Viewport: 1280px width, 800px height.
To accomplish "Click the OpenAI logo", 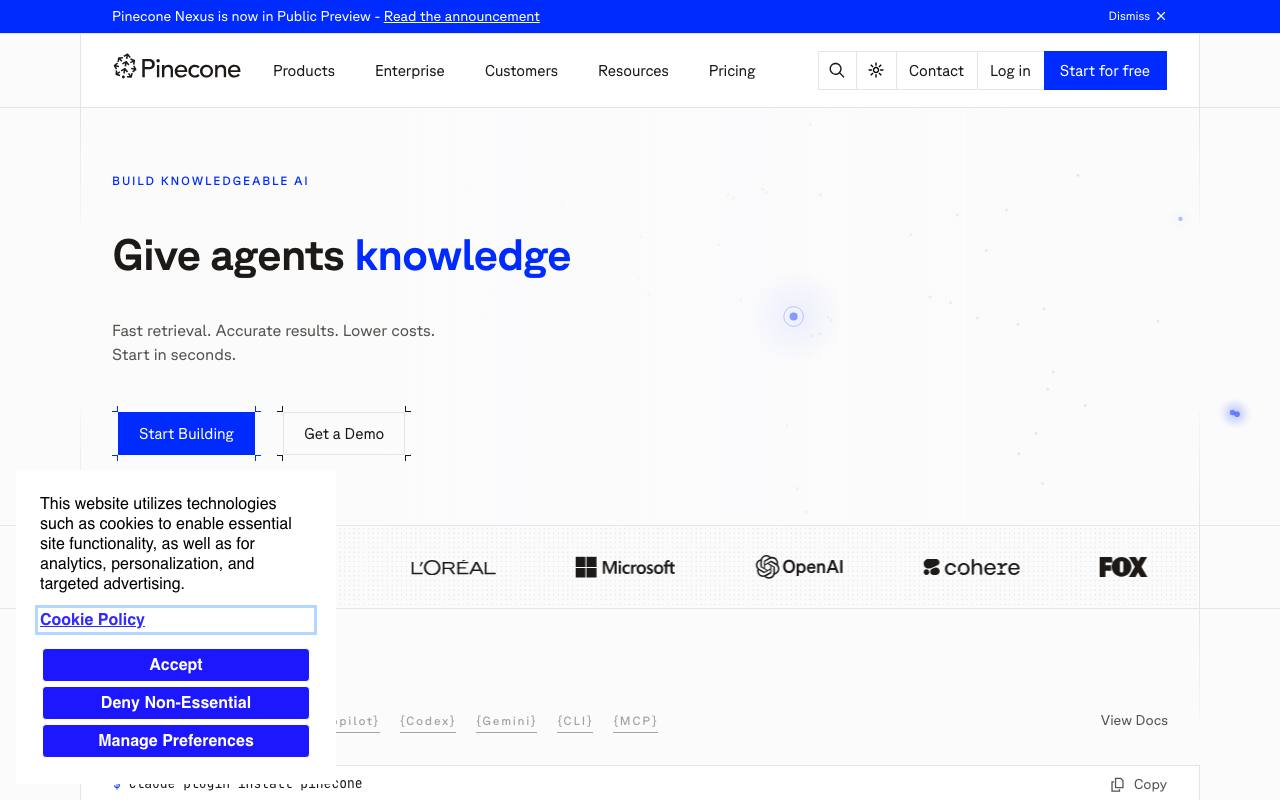I will tap(799, 567).
